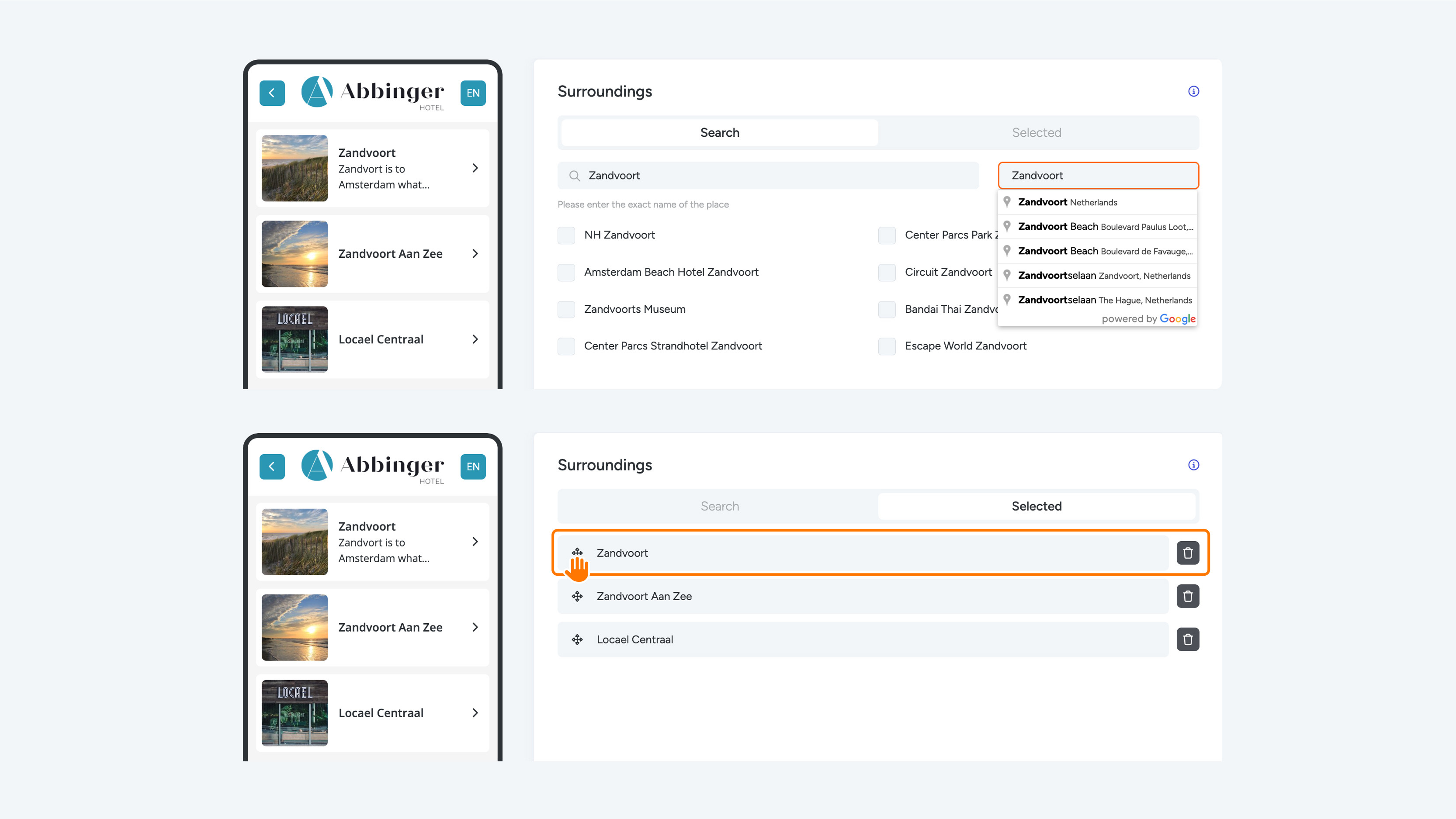Click Zandvoort Aan Zee label in selected list
Viewport: 1456px width, 819px height.
tap(644, 596)
